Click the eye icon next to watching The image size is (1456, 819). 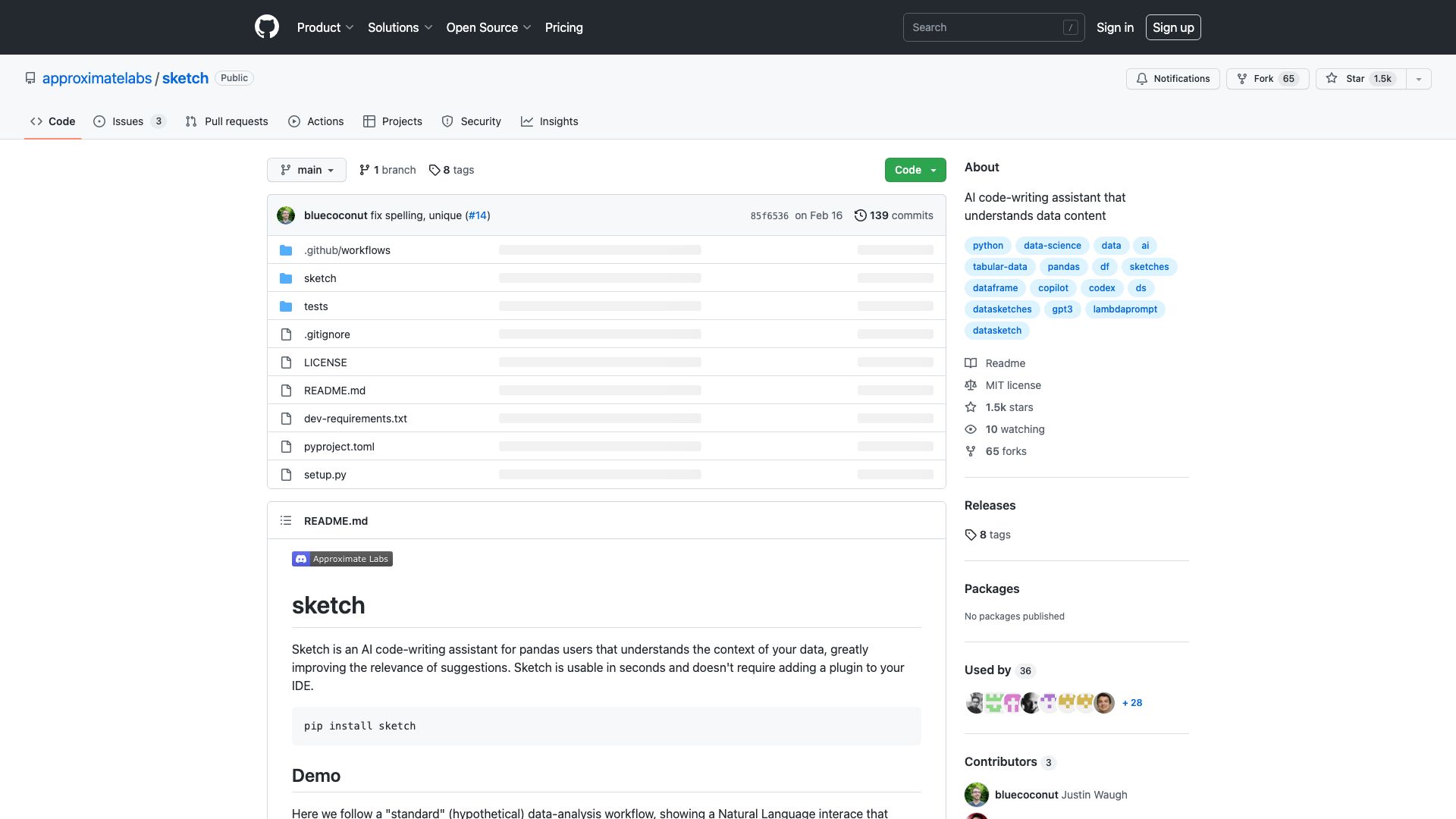971,429
